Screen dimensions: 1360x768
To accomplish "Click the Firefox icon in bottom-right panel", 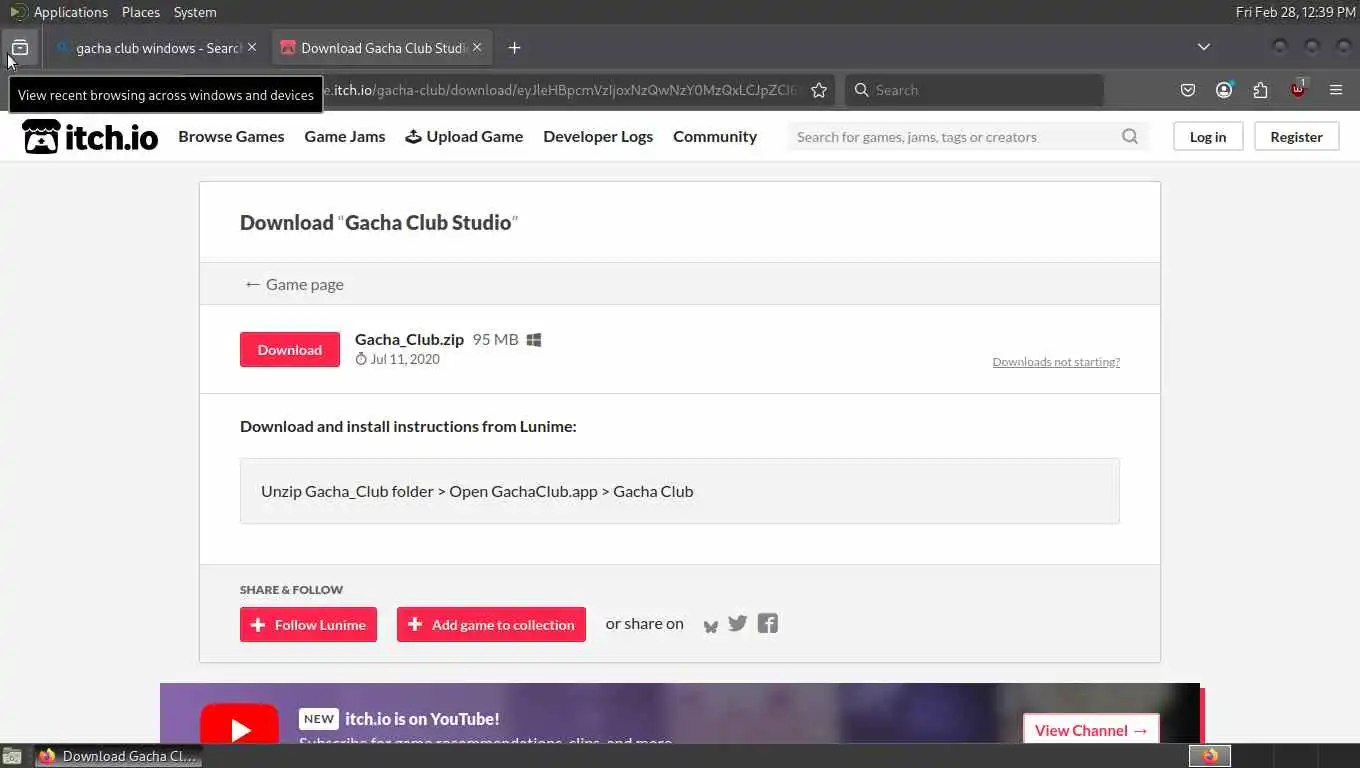I will coord(1210,756).
